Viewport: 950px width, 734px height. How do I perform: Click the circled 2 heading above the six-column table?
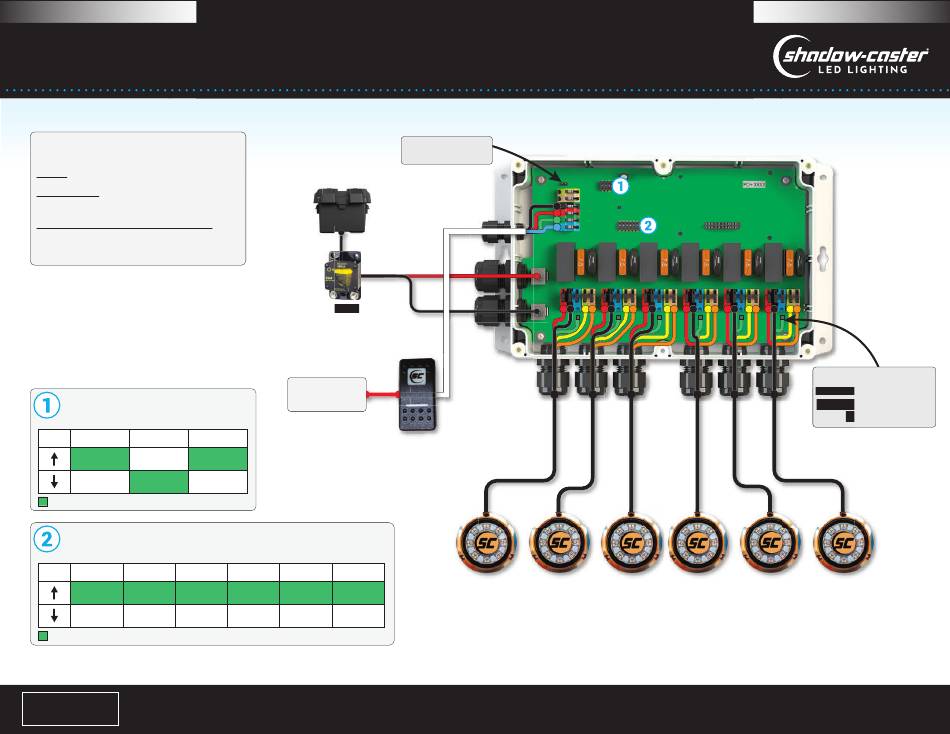point(47,539)
